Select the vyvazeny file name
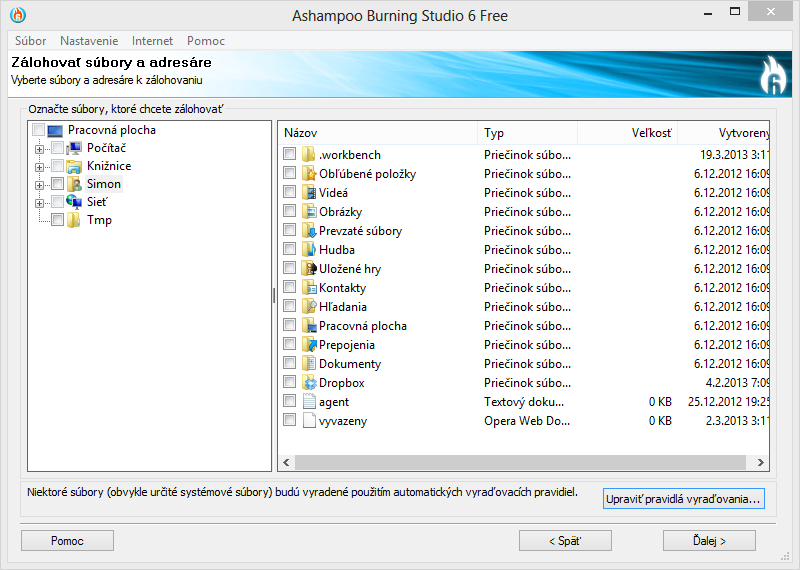Viewport: 800px width, 570px height. coord(343,421)
